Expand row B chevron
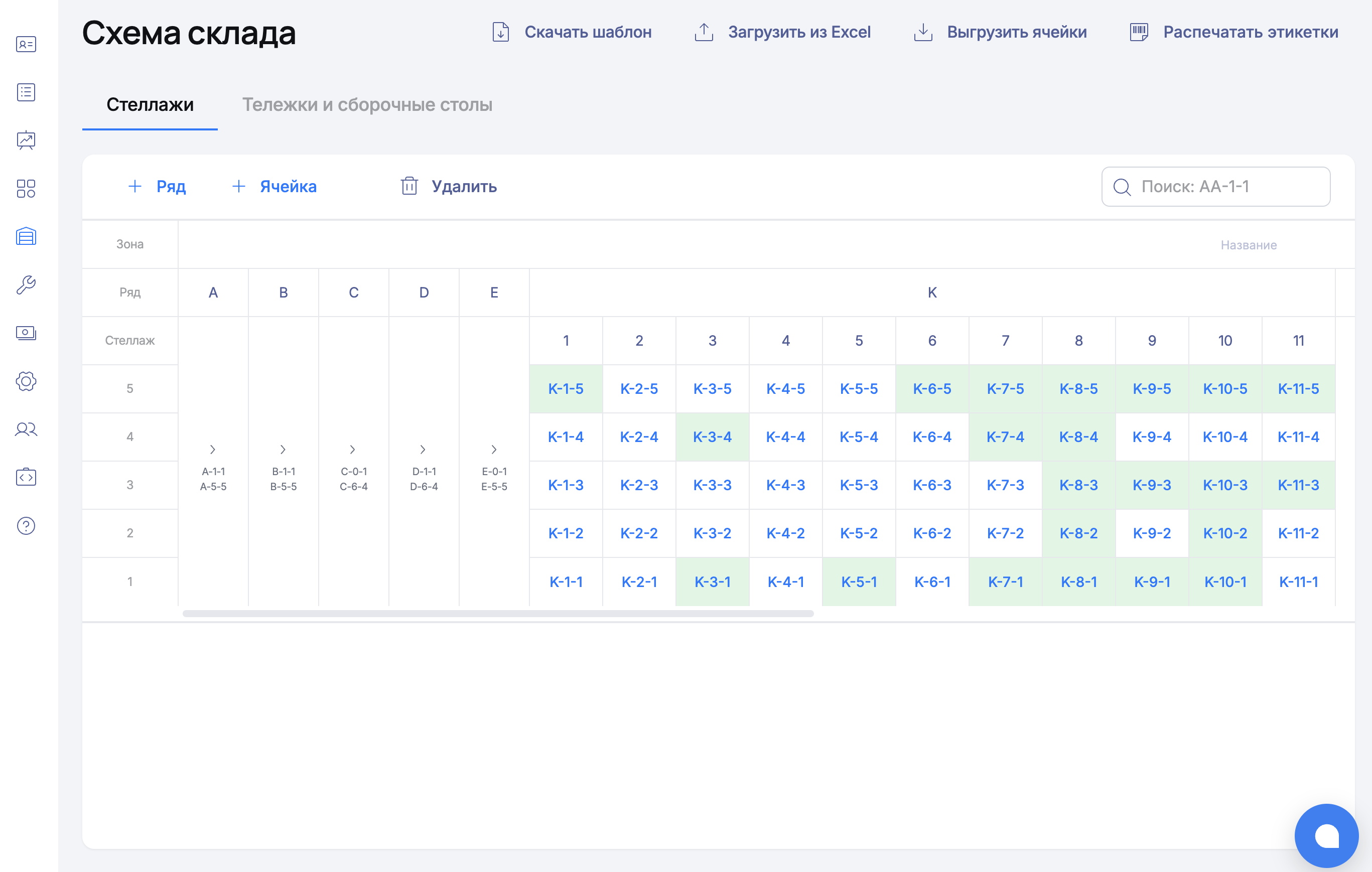The height and width of the screenshot is (872, 1372). 283,450
